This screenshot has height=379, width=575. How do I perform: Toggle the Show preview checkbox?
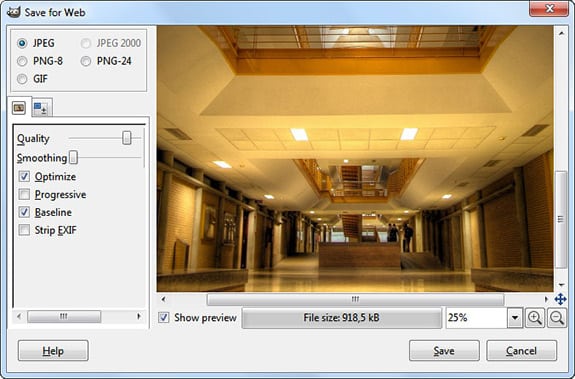click(164, 317)
